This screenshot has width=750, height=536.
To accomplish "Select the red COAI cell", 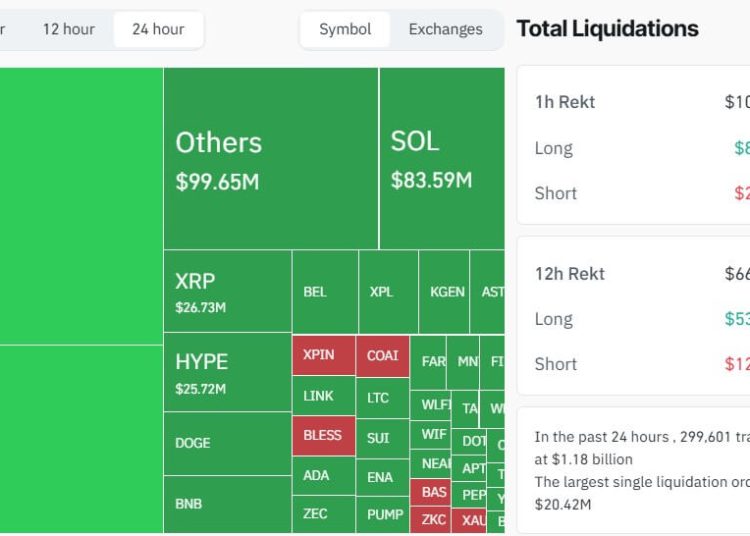I will 382,355.
